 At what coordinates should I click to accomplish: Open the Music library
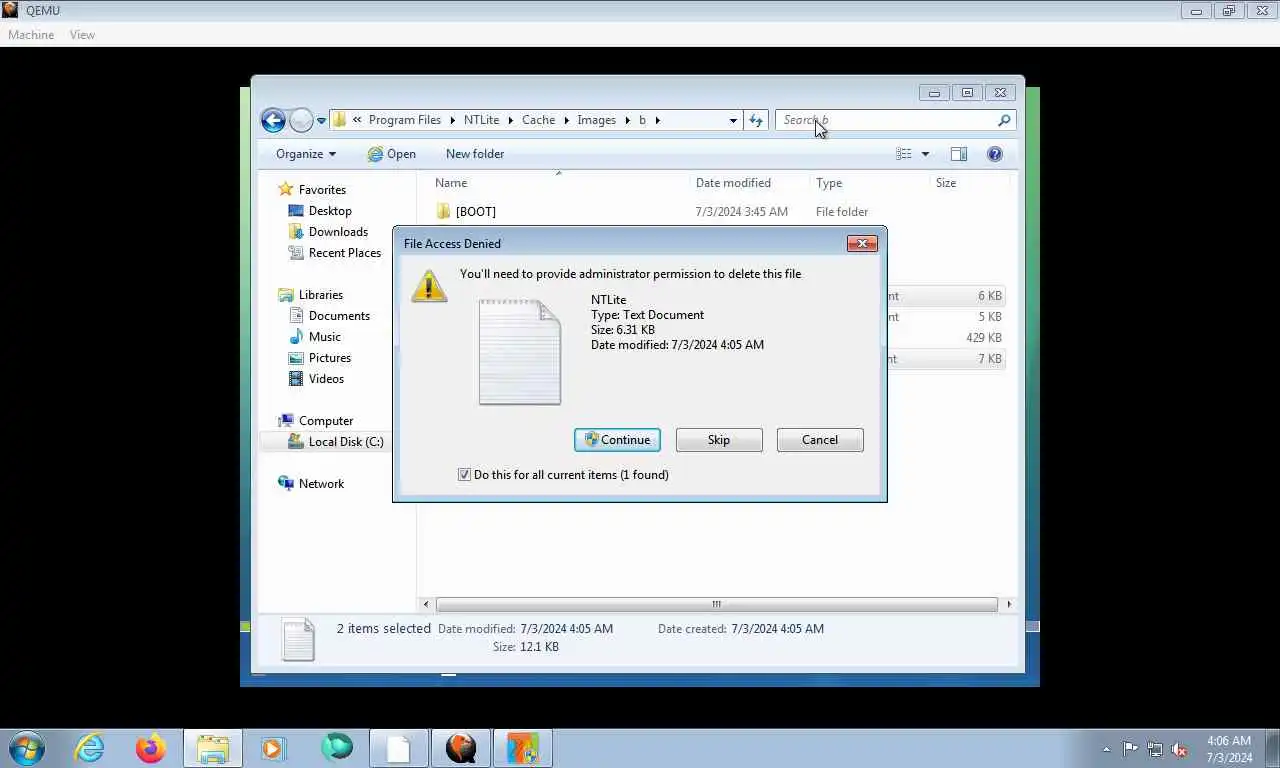coord(324,337)
